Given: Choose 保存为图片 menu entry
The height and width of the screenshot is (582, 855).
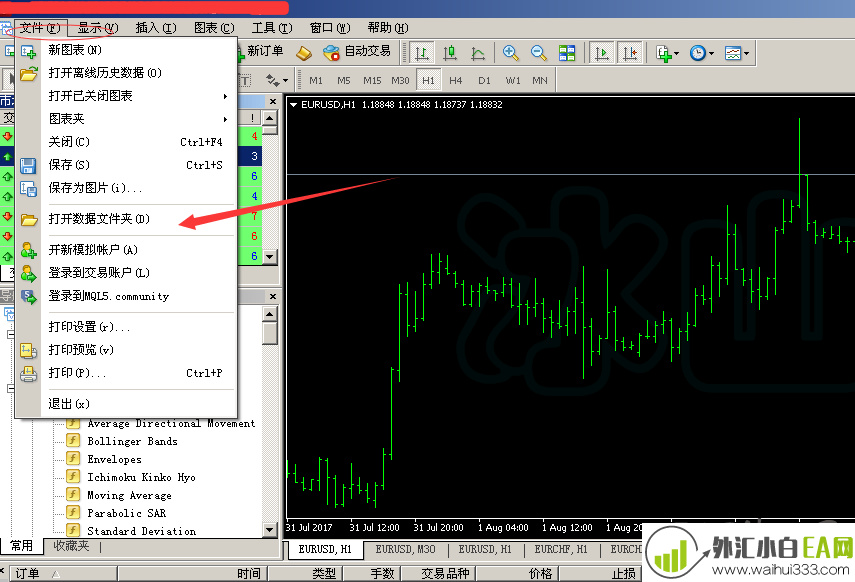Looking at the screenshot, I should click(127, 188).
